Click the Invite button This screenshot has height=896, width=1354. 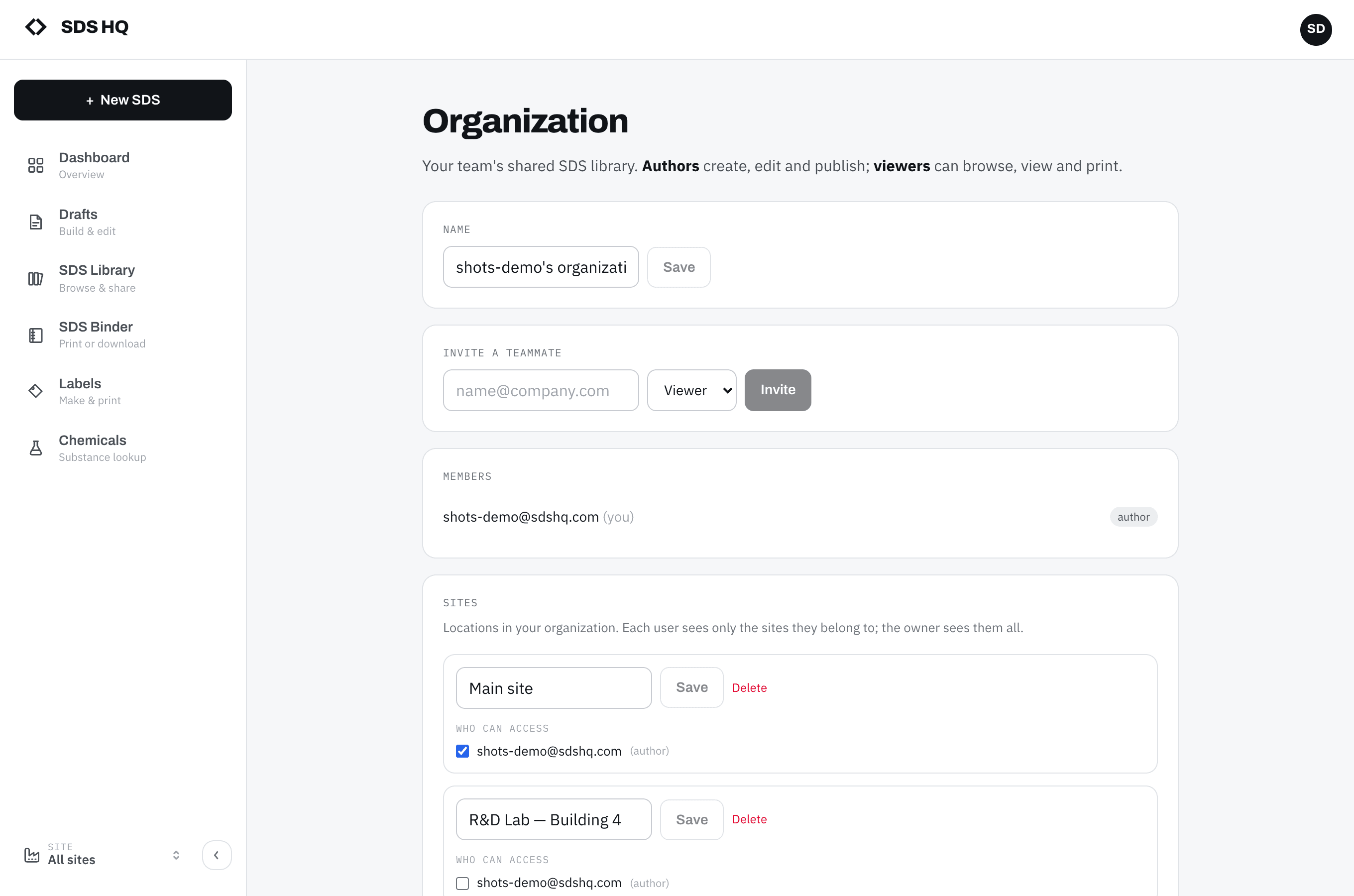pos(777,390)
